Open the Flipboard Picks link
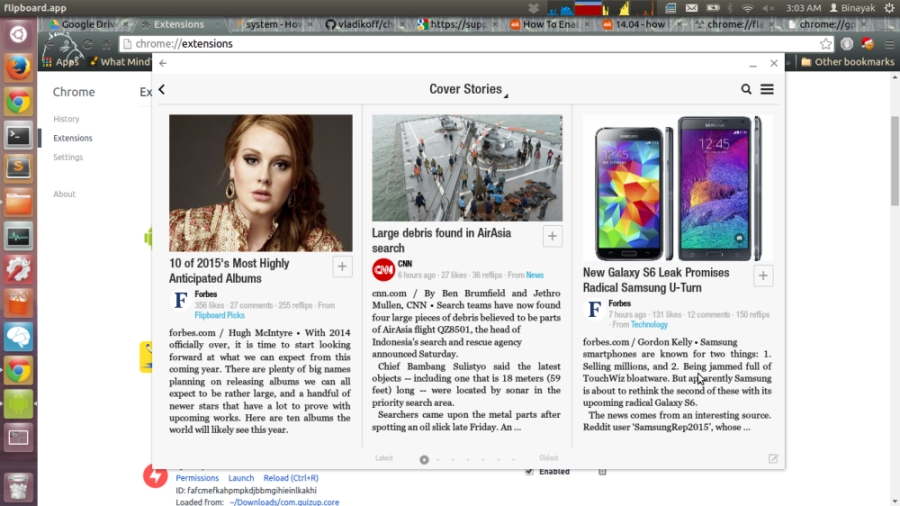900x506 pixels. coord(219,315)
